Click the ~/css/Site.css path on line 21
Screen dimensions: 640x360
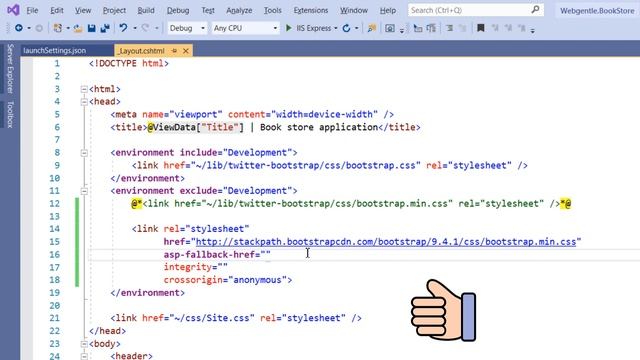(212, 318)
